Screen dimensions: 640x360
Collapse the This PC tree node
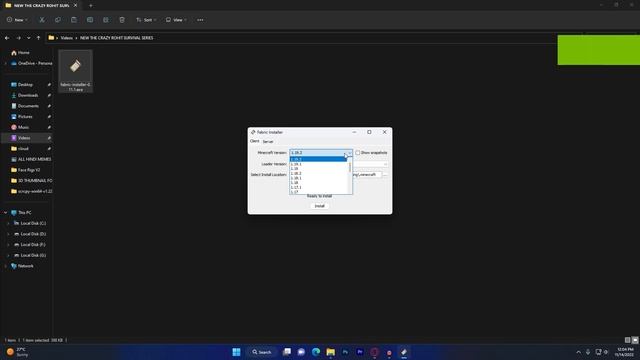5,213
